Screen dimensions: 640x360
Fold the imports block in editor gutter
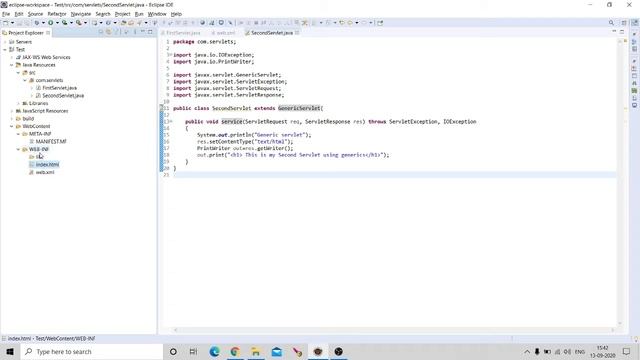(x=170, y=55)
